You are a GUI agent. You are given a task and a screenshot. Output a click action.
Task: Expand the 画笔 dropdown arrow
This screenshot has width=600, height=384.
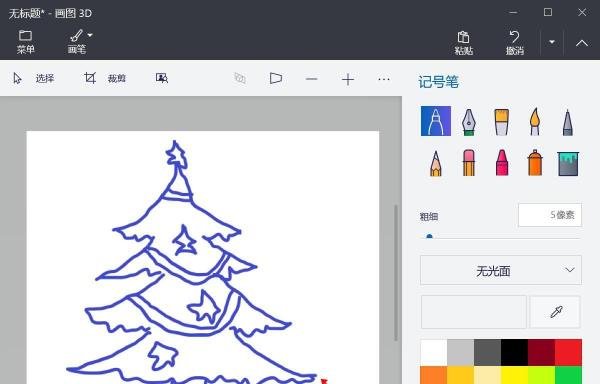pyautogui.click(x=90, y=35)
